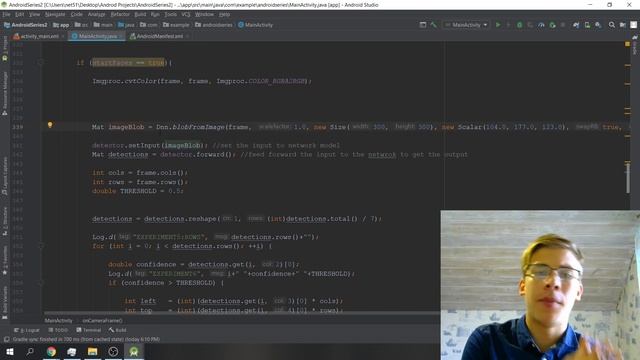Close the AndroidManifest.xml tab

pos(187,36)
